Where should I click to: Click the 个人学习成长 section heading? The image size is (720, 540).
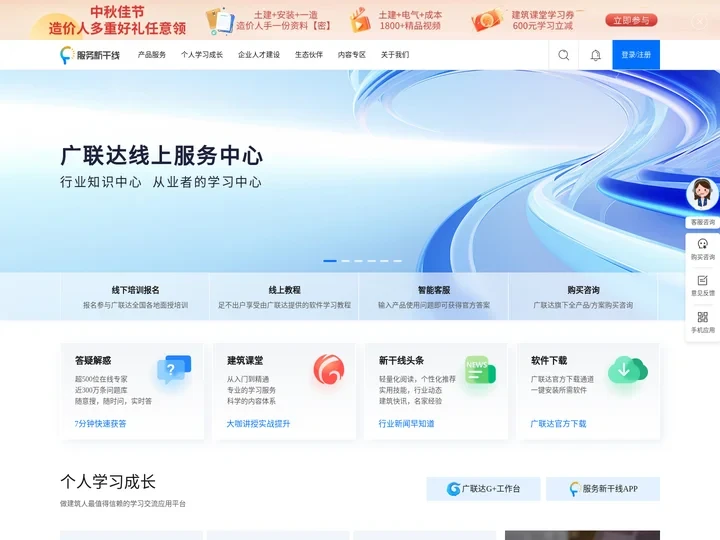coord(108,482)
